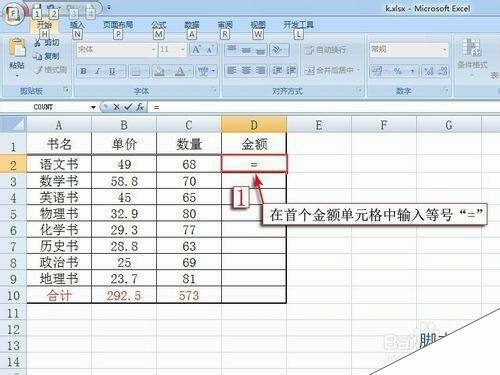Image resolution: width=500 pixels, height=375 pixels.
Task: Click the 自动换行 wrap text button
Action: pos(325,50)
